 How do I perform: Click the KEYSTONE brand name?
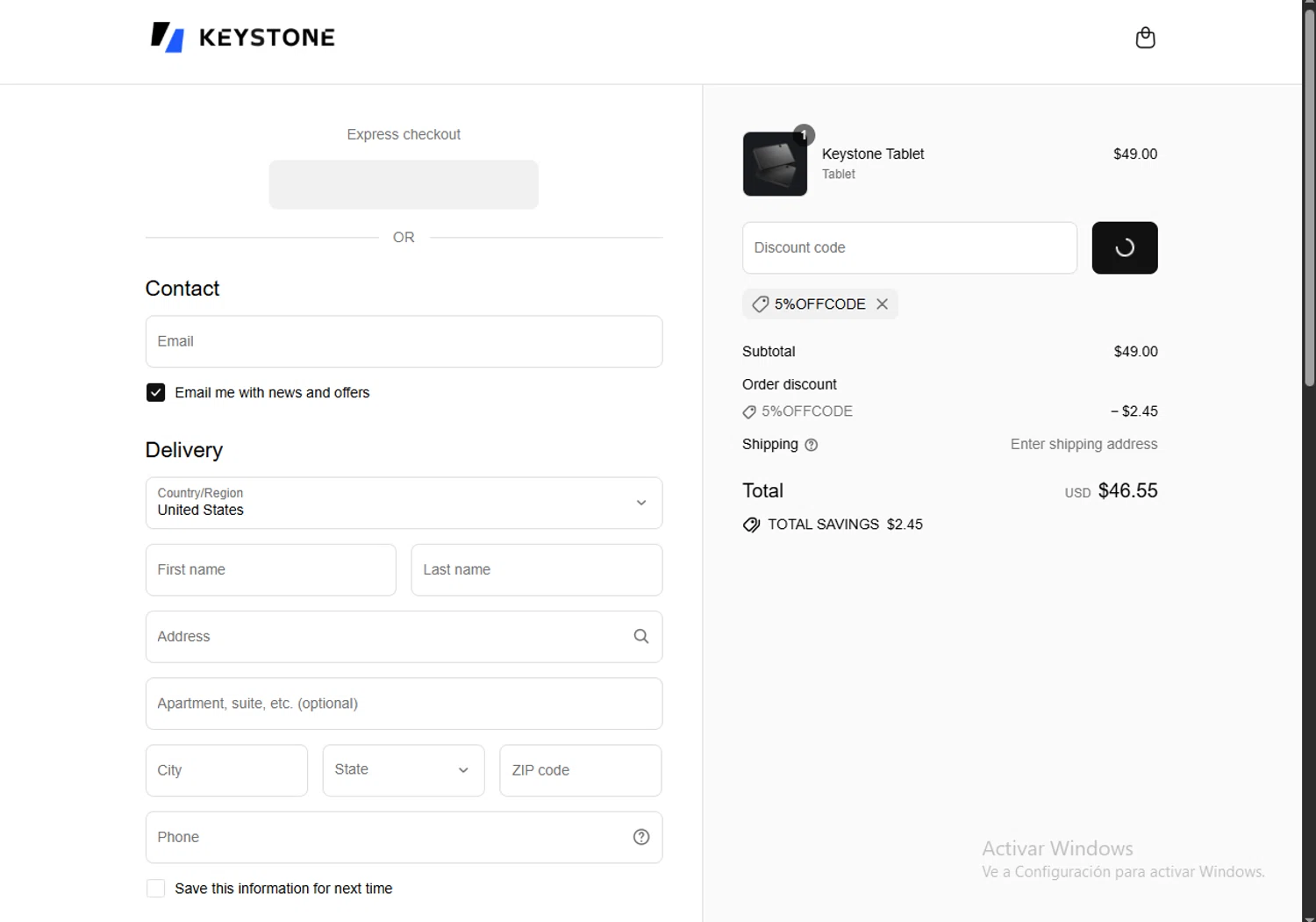[x=267, y=38]
